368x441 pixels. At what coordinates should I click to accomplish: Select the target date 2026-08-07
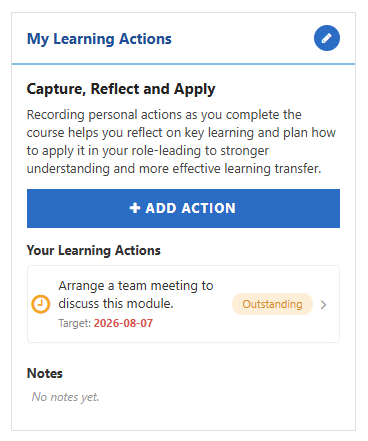click(x=123, y=323)
